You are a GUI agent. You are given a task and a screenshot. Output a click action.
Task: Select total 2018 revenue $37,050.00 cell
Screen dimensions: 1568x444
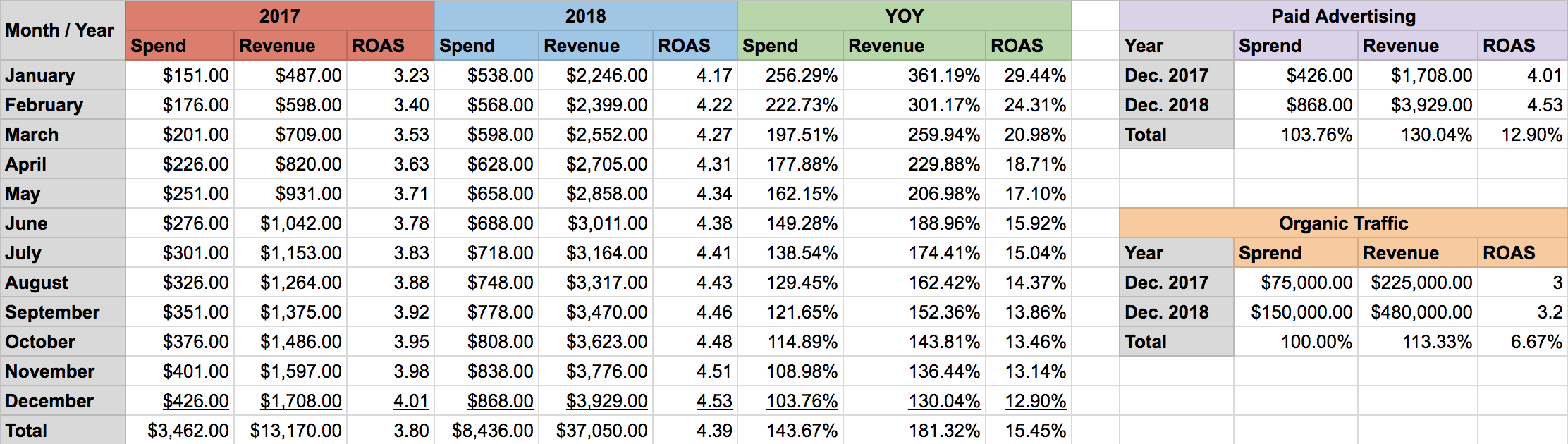coord(601,431)
